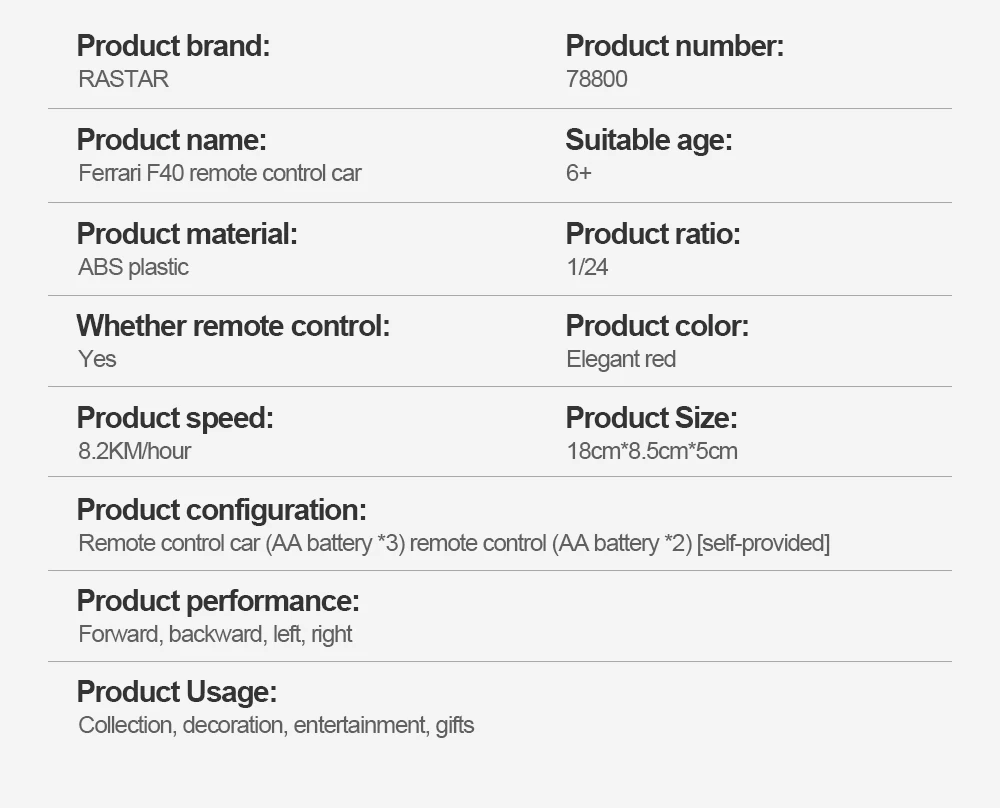Select Forward, backward, left, right text
The height and width of the screenshot is (808, 1000).
[x=216, y=634]
